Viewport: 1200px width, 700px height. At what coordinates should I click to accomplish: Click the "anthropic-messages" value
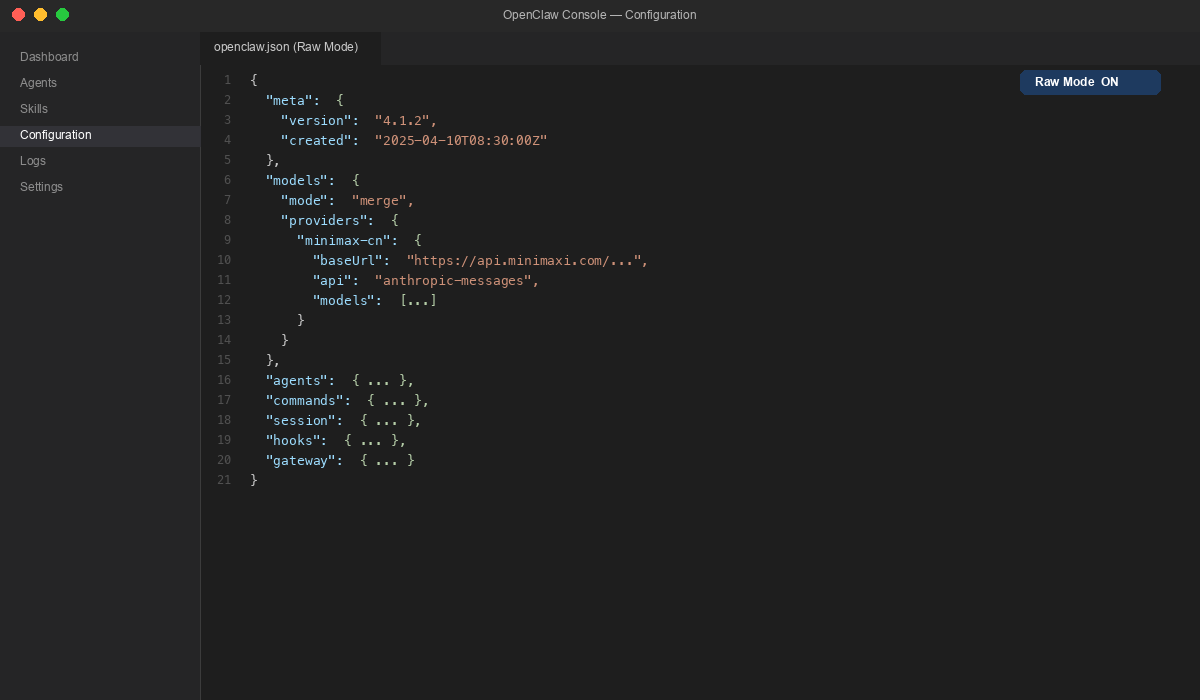(453, 280)
